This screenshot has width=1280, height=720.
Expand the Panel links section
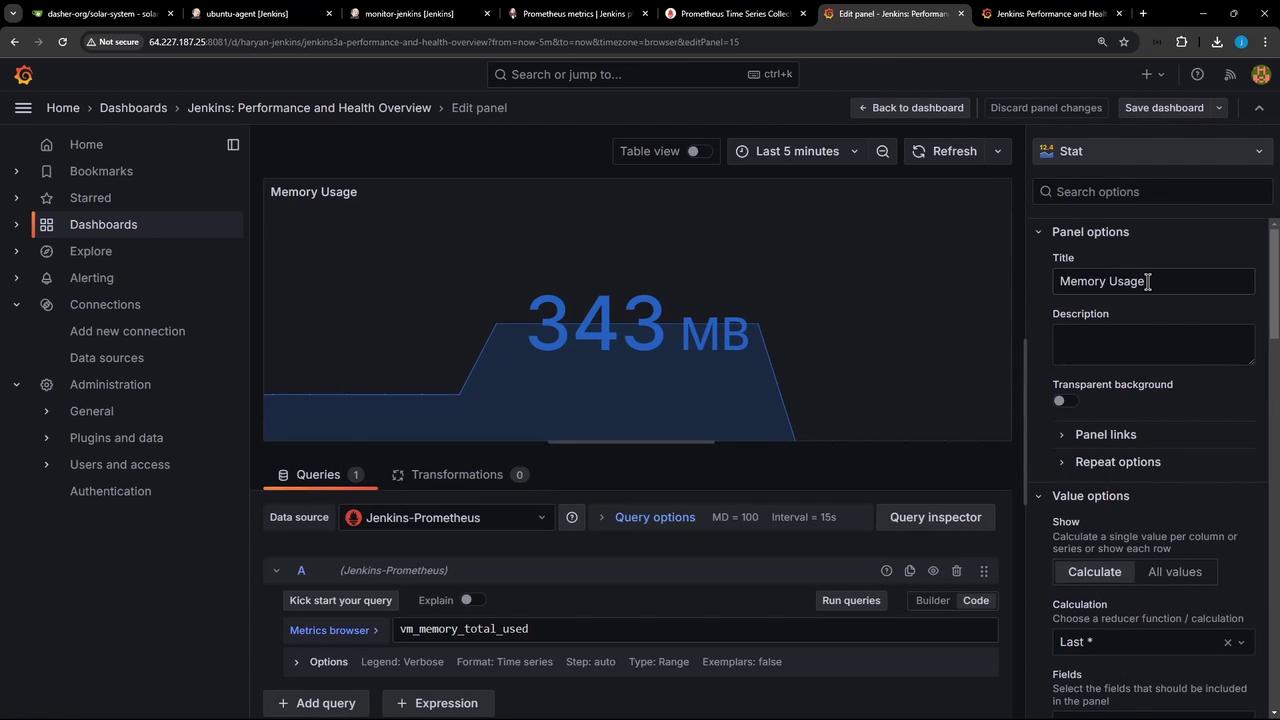click(1105, 435)
